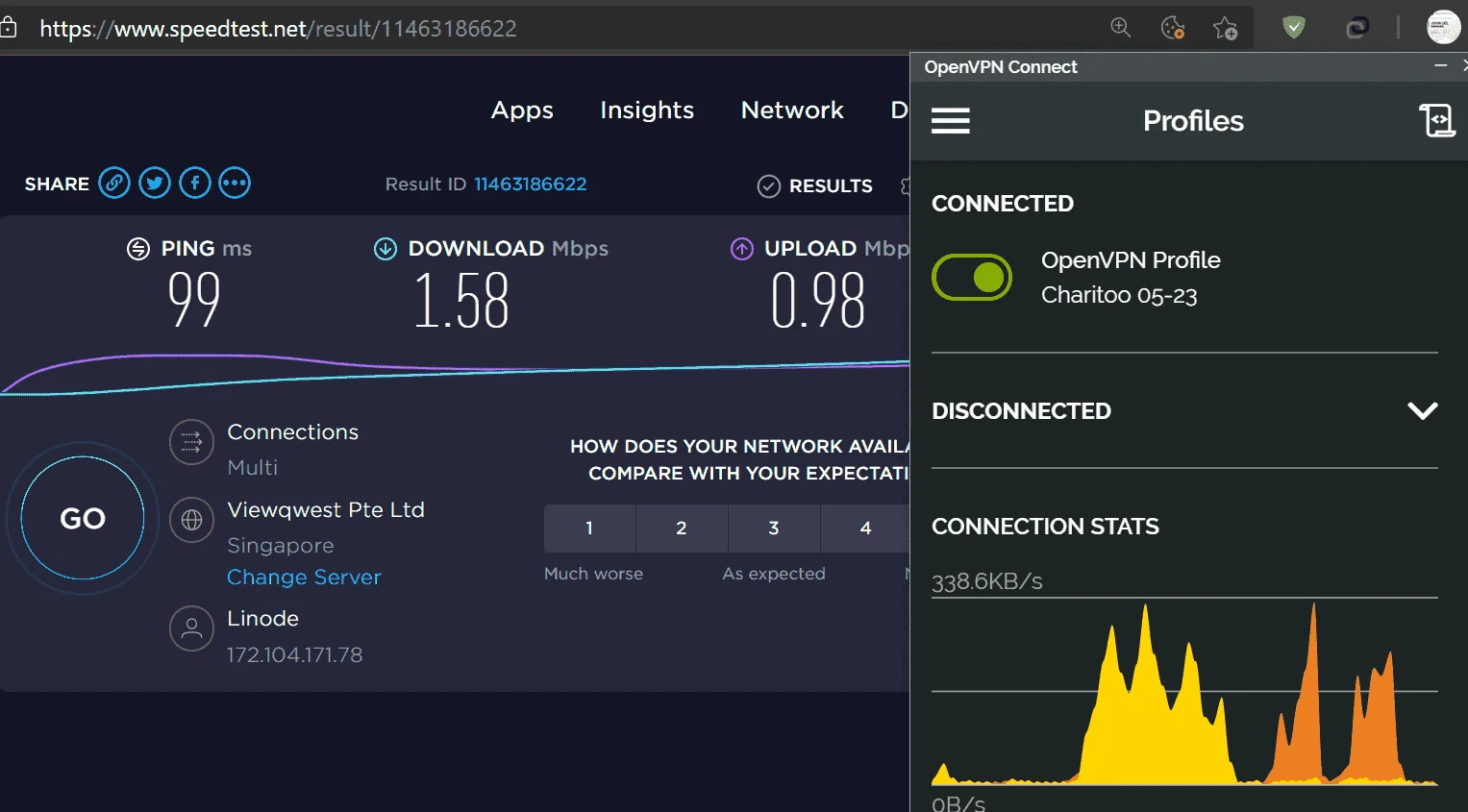
Task: Click the 'Connections' label
Action: pos(292,432)
